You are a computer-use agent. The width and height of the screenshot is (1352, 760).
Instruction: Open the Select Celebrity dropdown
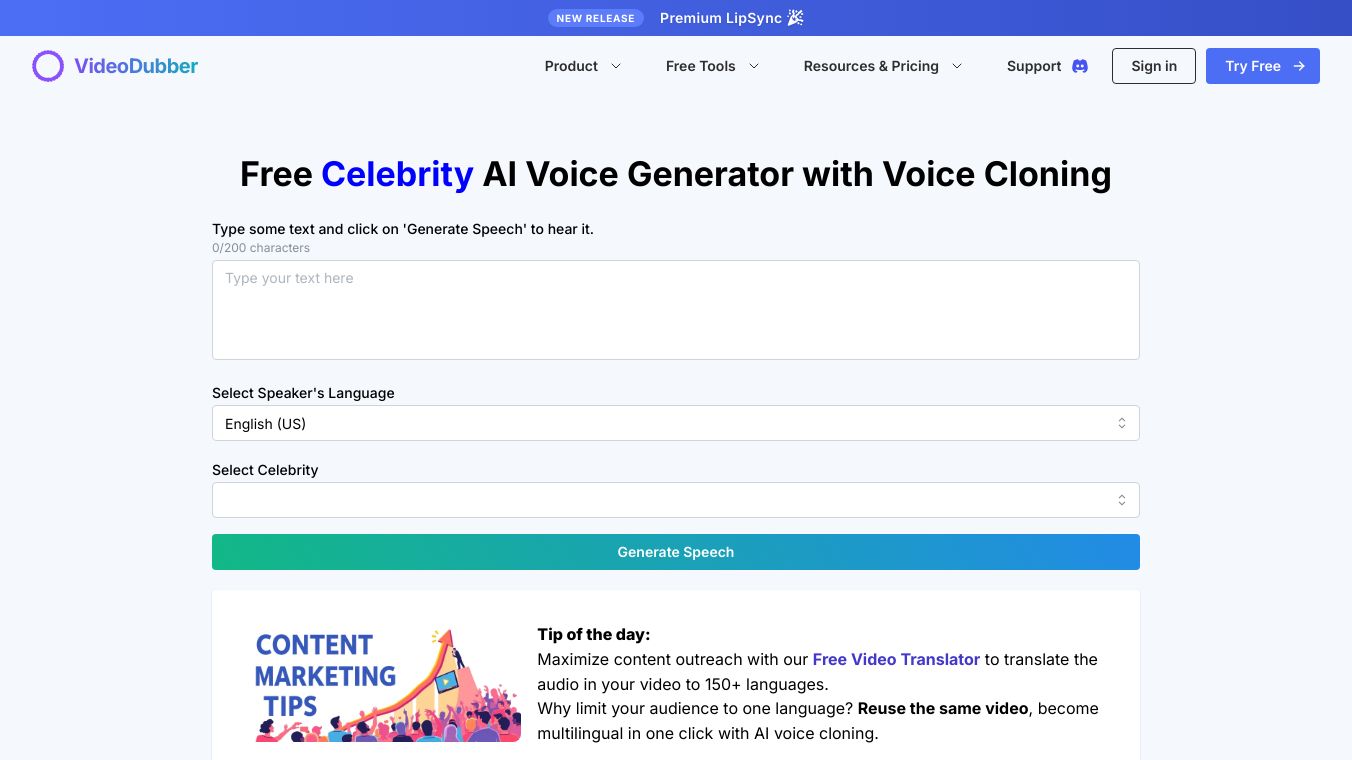pos(676,500)
